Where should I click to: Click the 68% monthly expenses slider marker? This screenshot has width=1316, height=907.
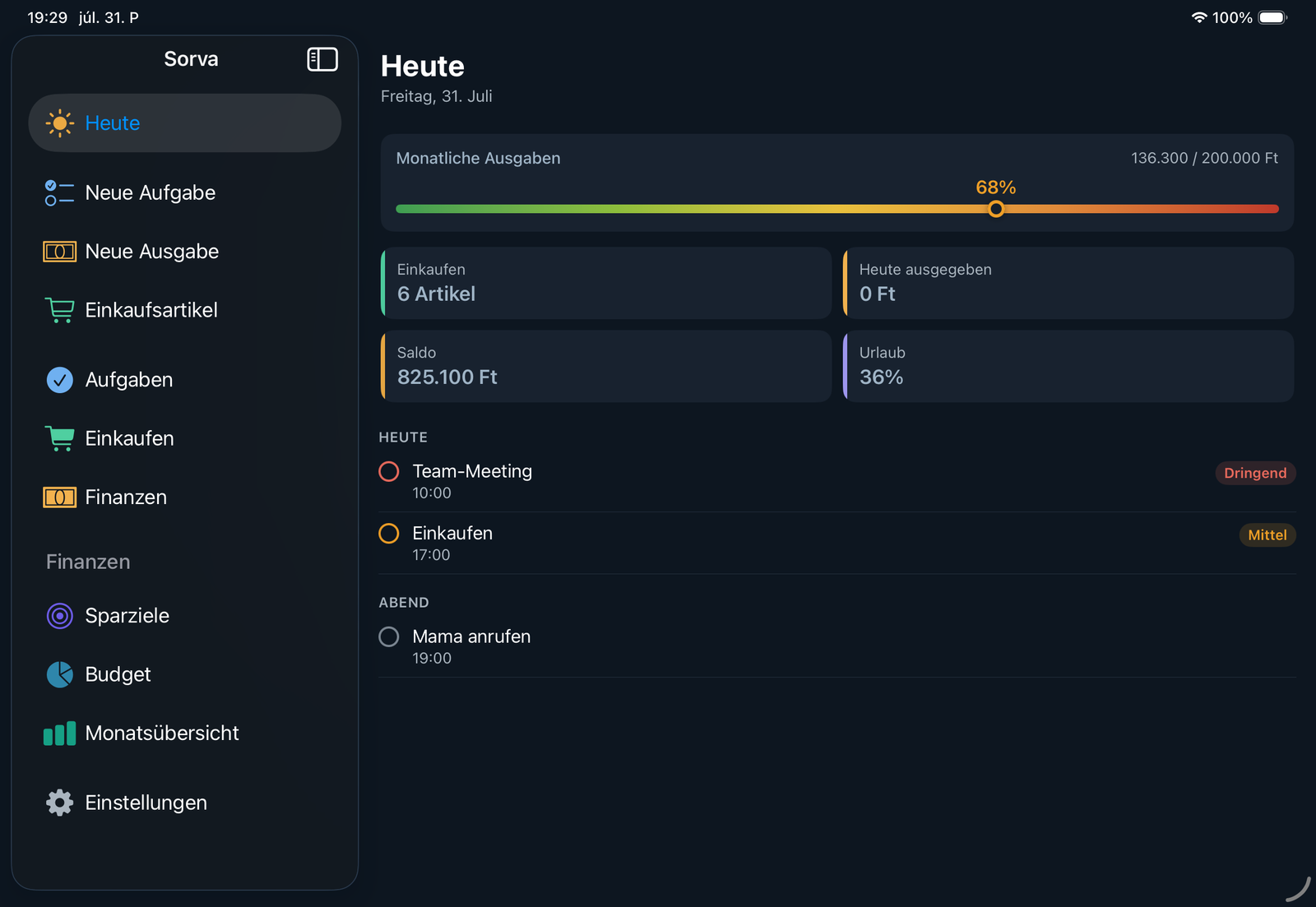coord(996,209)
